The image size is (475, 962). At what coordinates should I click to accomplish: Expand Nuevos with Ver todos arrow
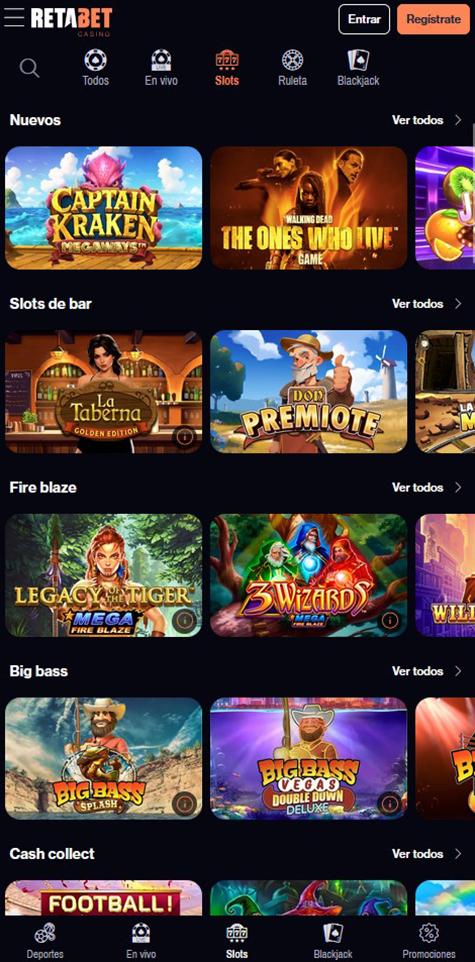pyautogui.click(x=458, y=120)
